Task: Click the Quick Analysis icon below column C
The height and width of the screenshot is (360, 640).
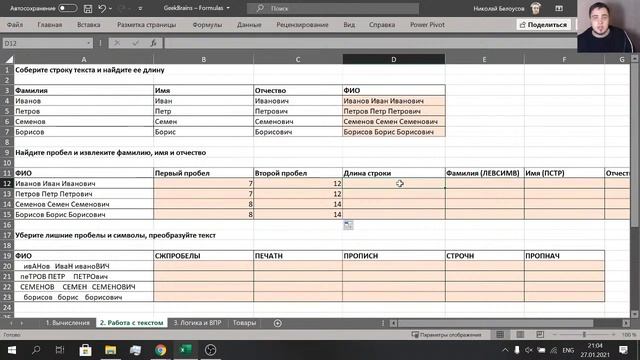Action: tap(348, 225)
